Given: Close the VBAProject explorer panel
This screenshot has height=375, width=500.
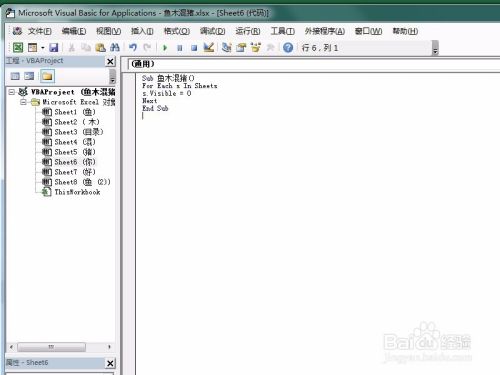Looking at the screenshot, I should 110,61.
